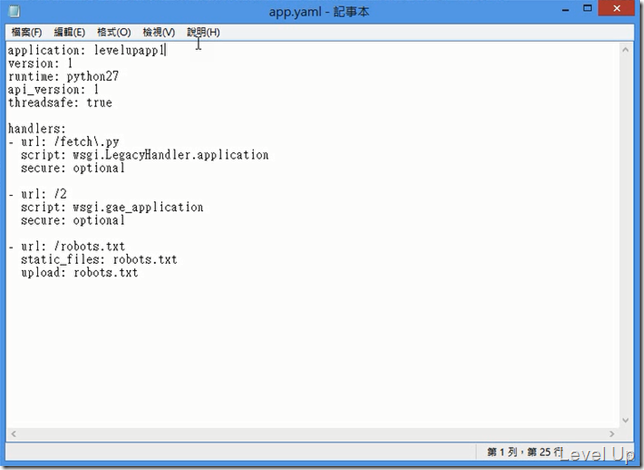Maximize the Notepad window
This screenshot has height=470, width=644.
tap(587, 8)
